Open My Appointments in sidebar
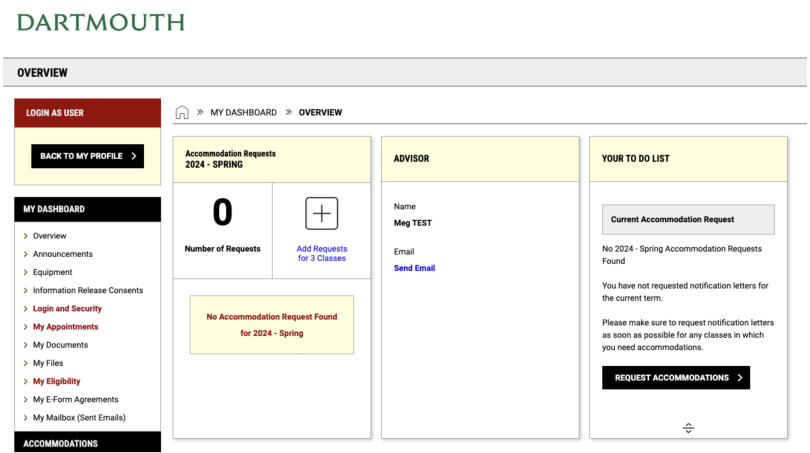The height and width of the screenshot is (453, 810). click(x=66, y=326)
